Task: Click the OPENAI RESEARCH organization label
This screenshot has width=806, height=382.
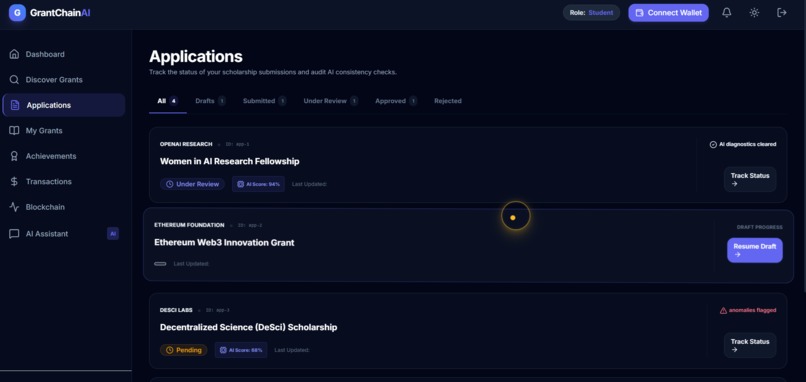Action: point(186,144)
